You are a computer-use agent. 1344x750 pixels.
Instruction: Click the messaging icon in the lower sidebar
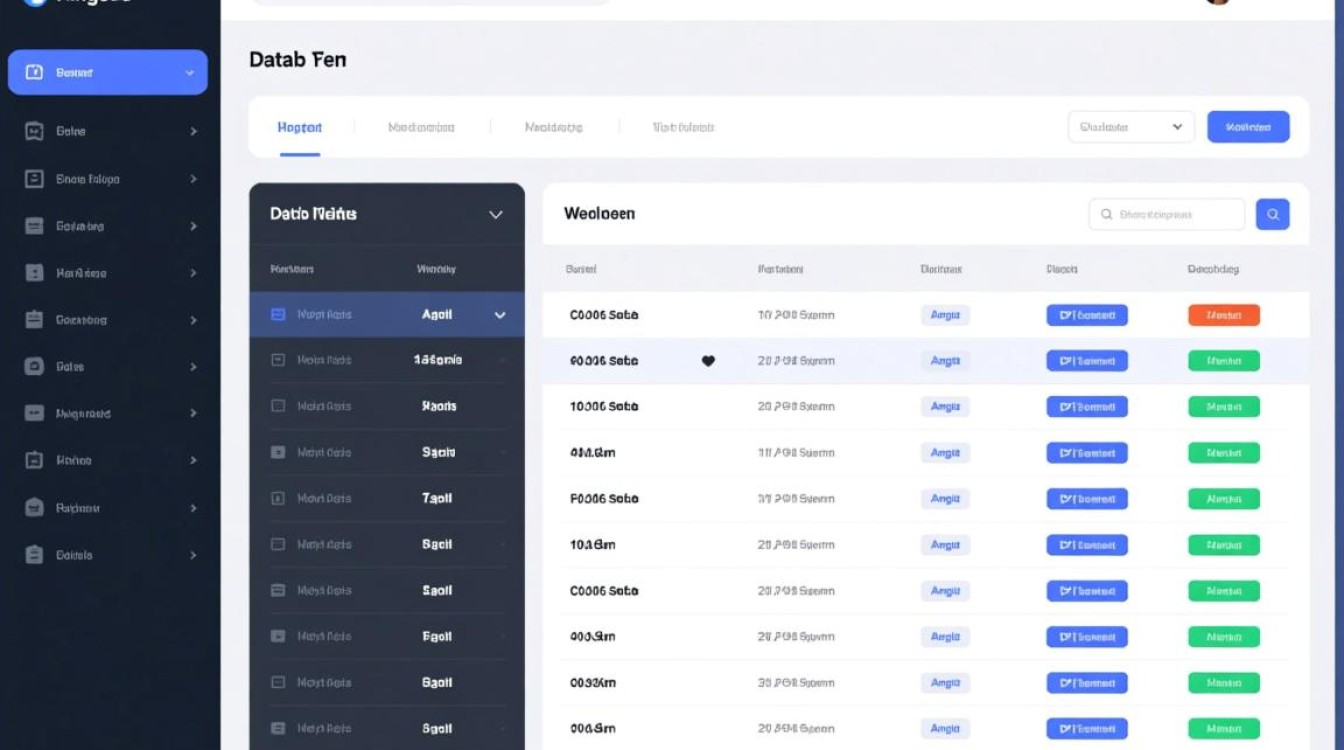click(x=35, y=413)
